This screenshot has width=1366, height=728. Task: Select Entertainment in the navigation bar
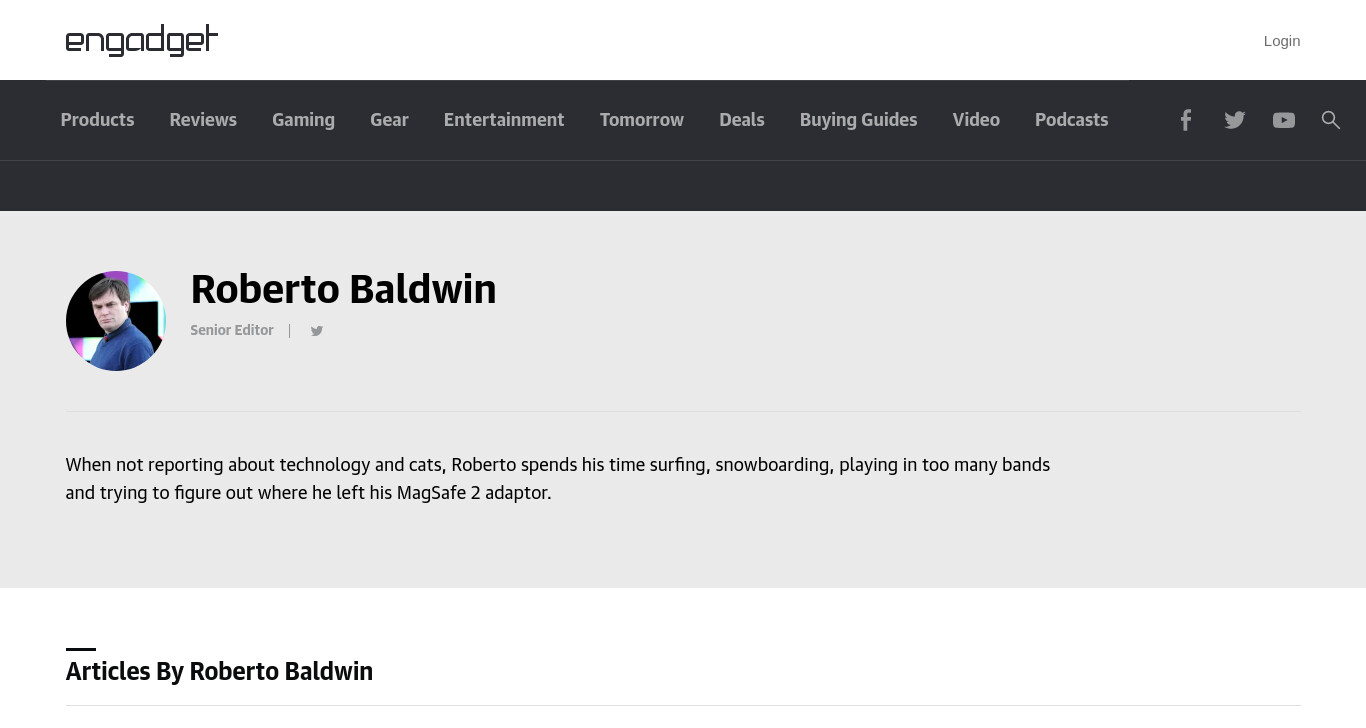(504, 120)
